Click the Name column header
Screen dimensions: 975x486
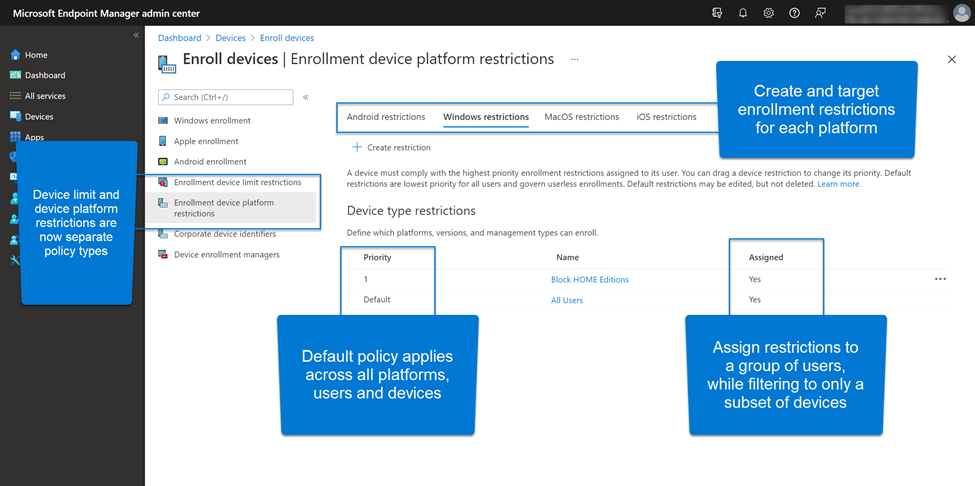567,257
